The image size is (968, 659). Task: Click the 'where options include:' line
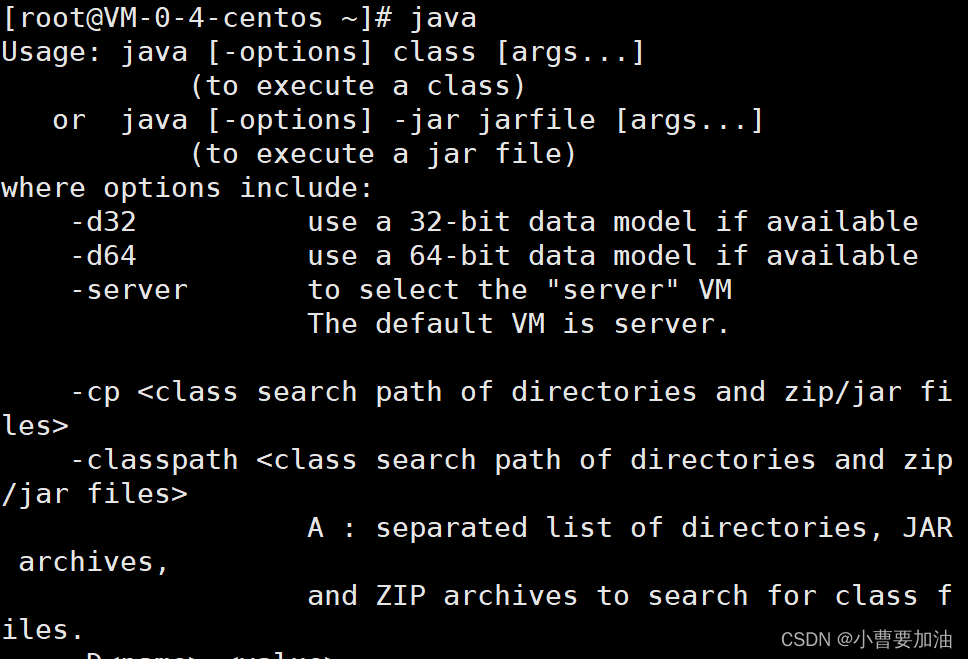(x=187, y=188)
